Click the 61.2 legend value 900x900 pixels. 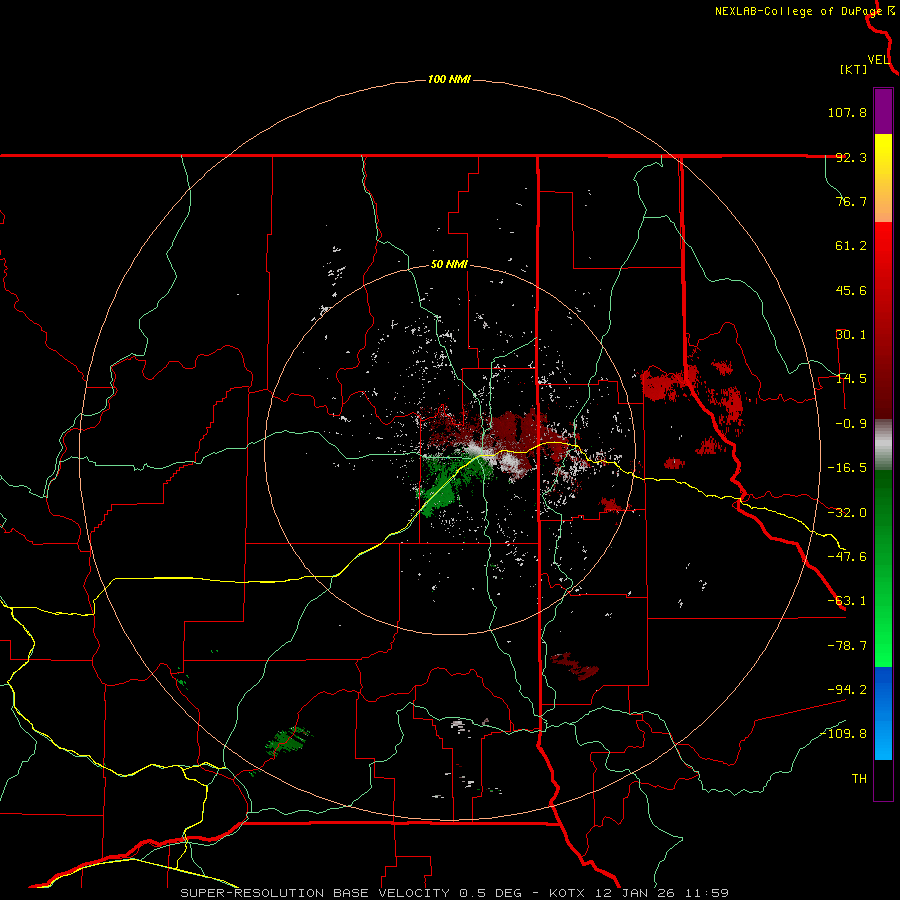pyautogui.click(x=851, y=246)
